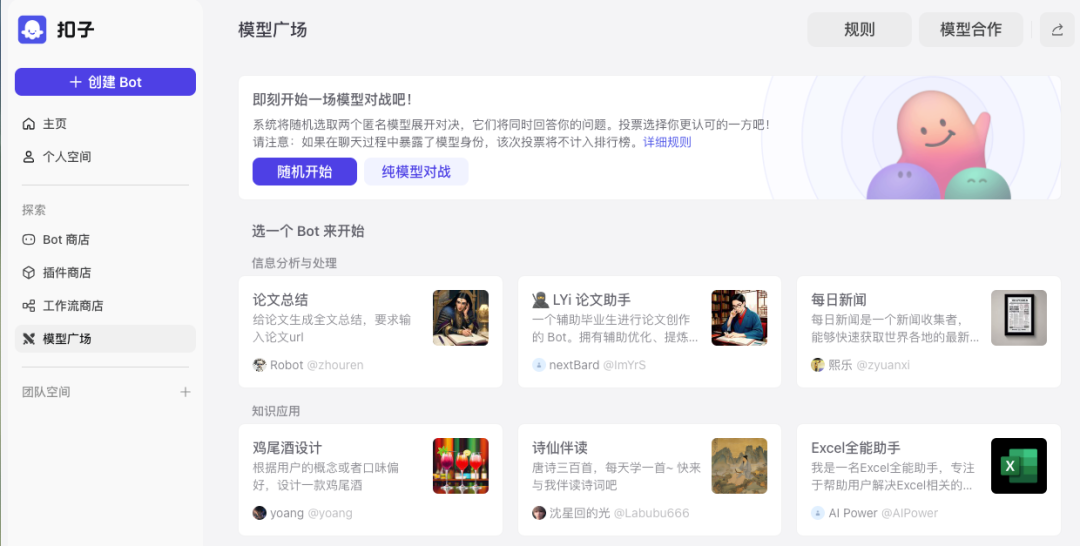Click the 个人空间 person icon
Image resolution: width=1080 pixels, height=546 pixels.
[x=28, y=157]
